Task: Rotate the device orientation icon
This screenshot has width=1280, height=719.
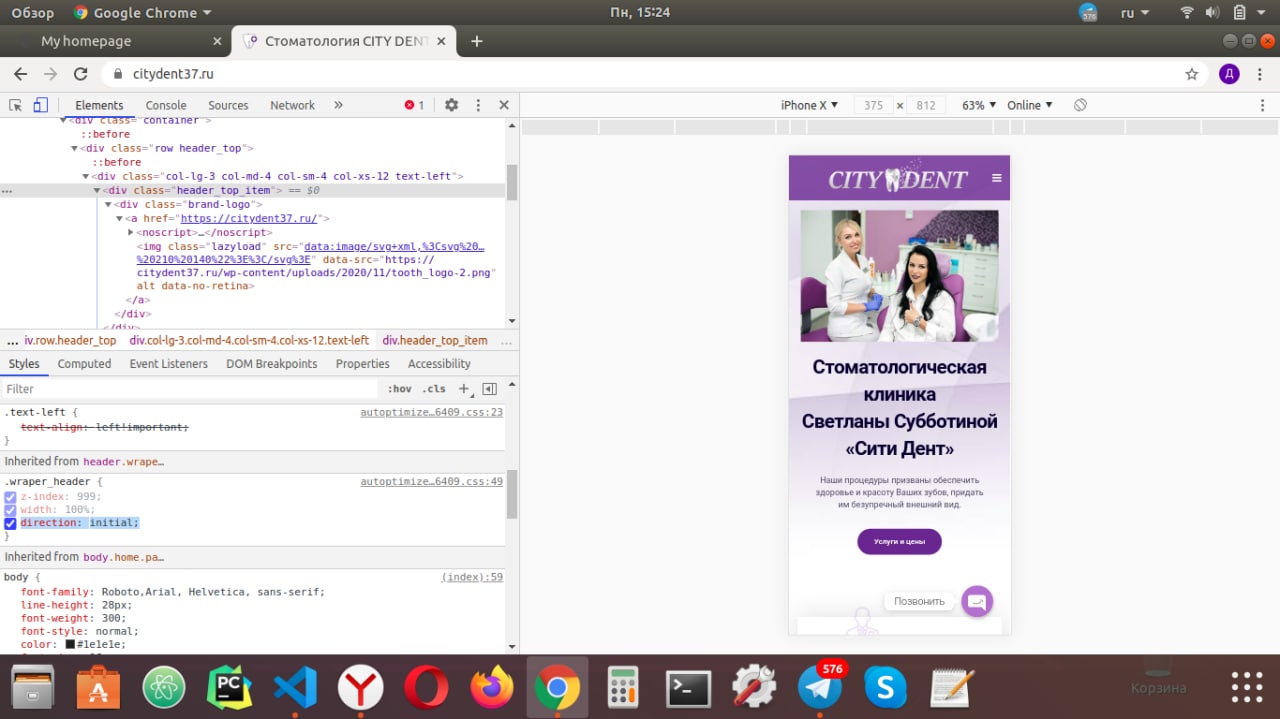Action: pyautogui.click(x=1080, y=105)
